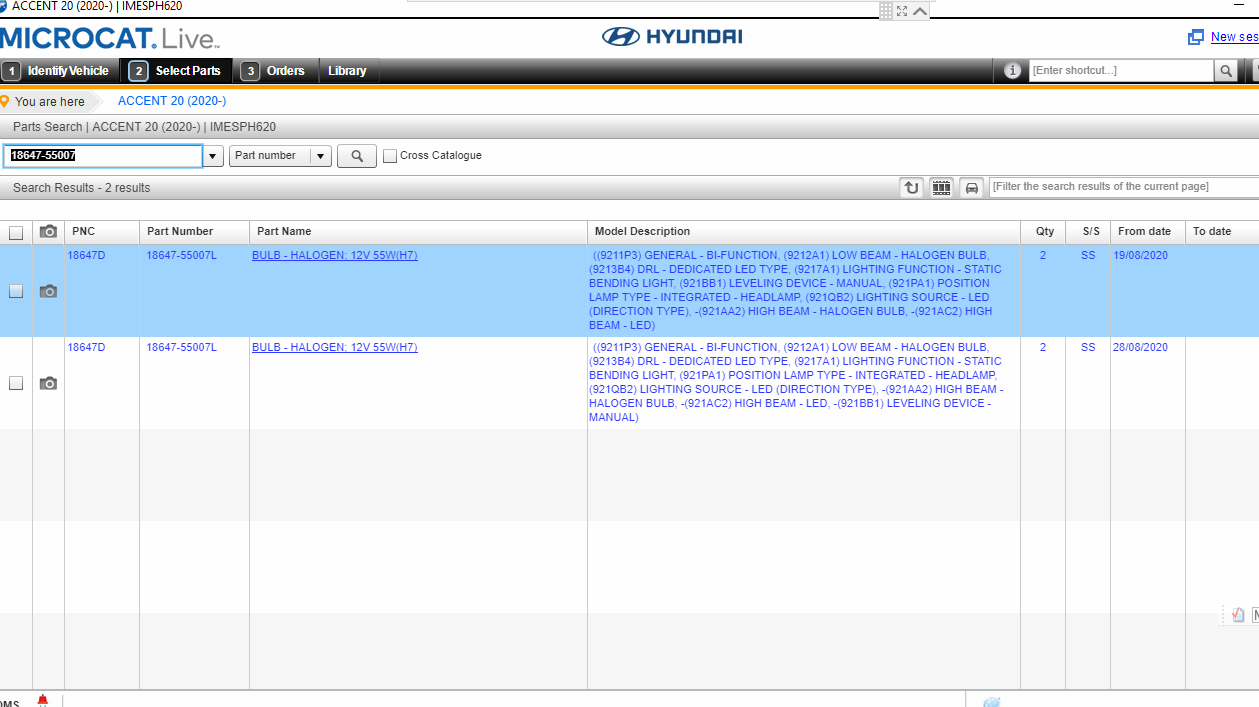Click the Qty column header
Image resolution: width=1259 pixels, height=707 pixels.
[x=1043, y=232]
